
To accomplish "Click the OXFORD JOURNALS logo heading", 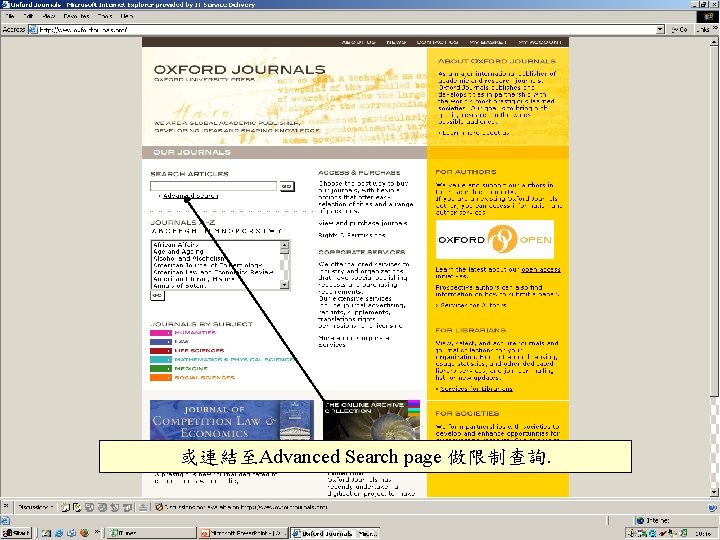I will (x=239, y=70).
